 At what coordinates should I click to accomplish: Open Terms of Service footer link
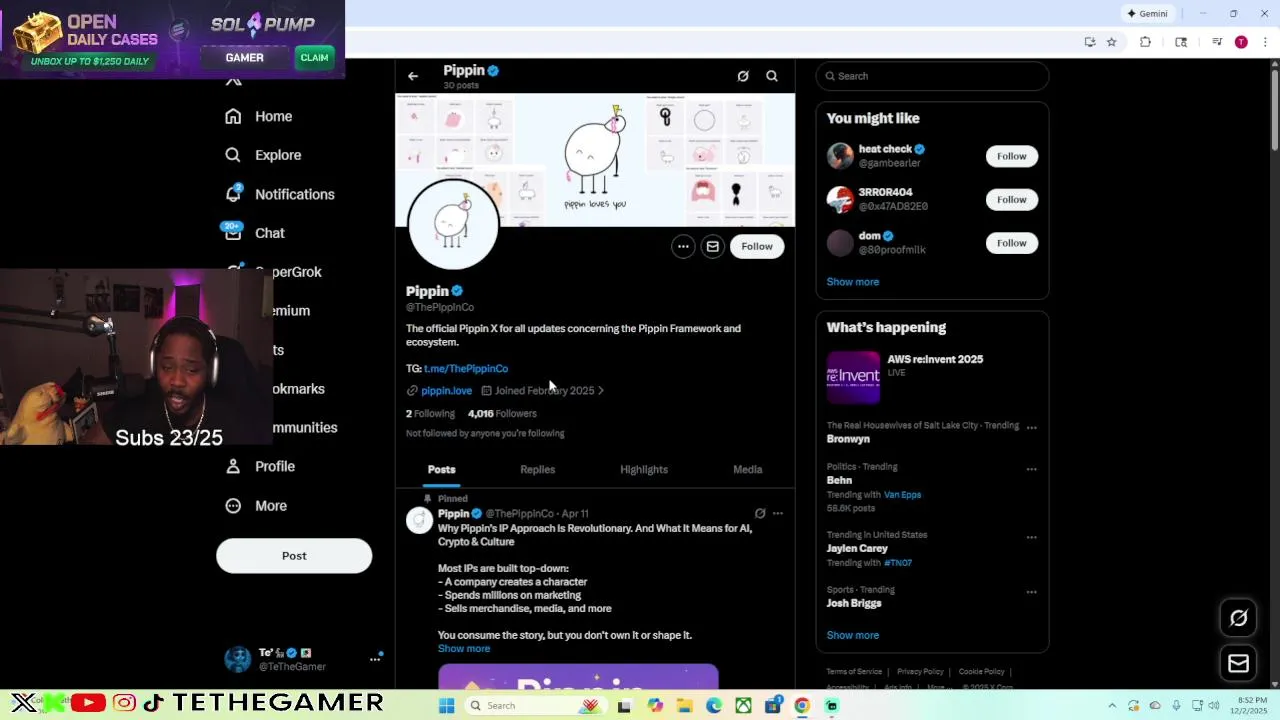(854, 672)
